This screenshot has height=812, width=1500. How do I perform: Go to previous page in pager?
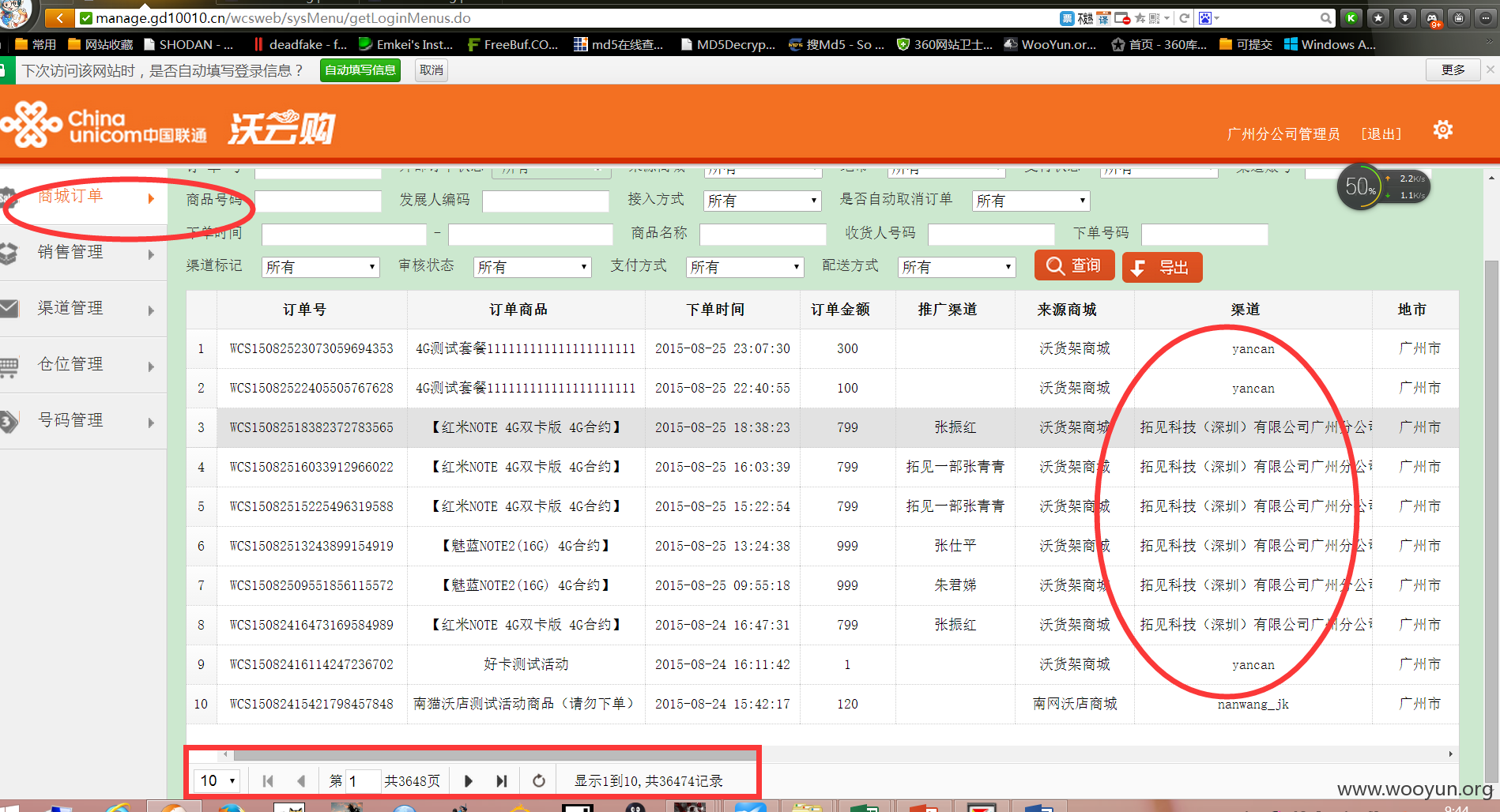click(x=301, y=781)
